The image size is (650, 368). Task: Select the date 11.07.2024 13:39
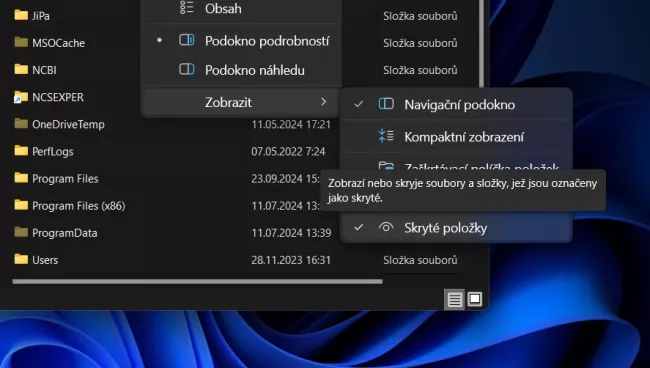[x=291, y=233]
